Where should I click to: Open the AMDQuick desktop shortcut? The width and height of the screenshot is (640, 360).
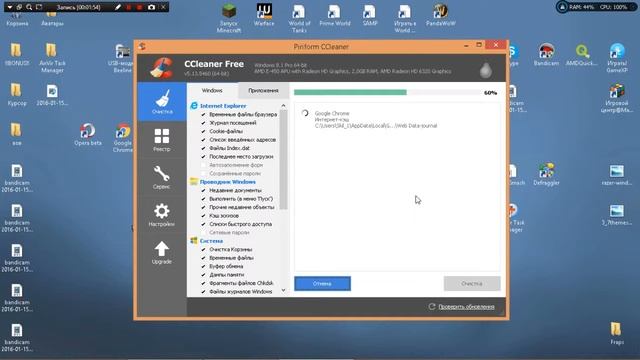pos(582,55)
